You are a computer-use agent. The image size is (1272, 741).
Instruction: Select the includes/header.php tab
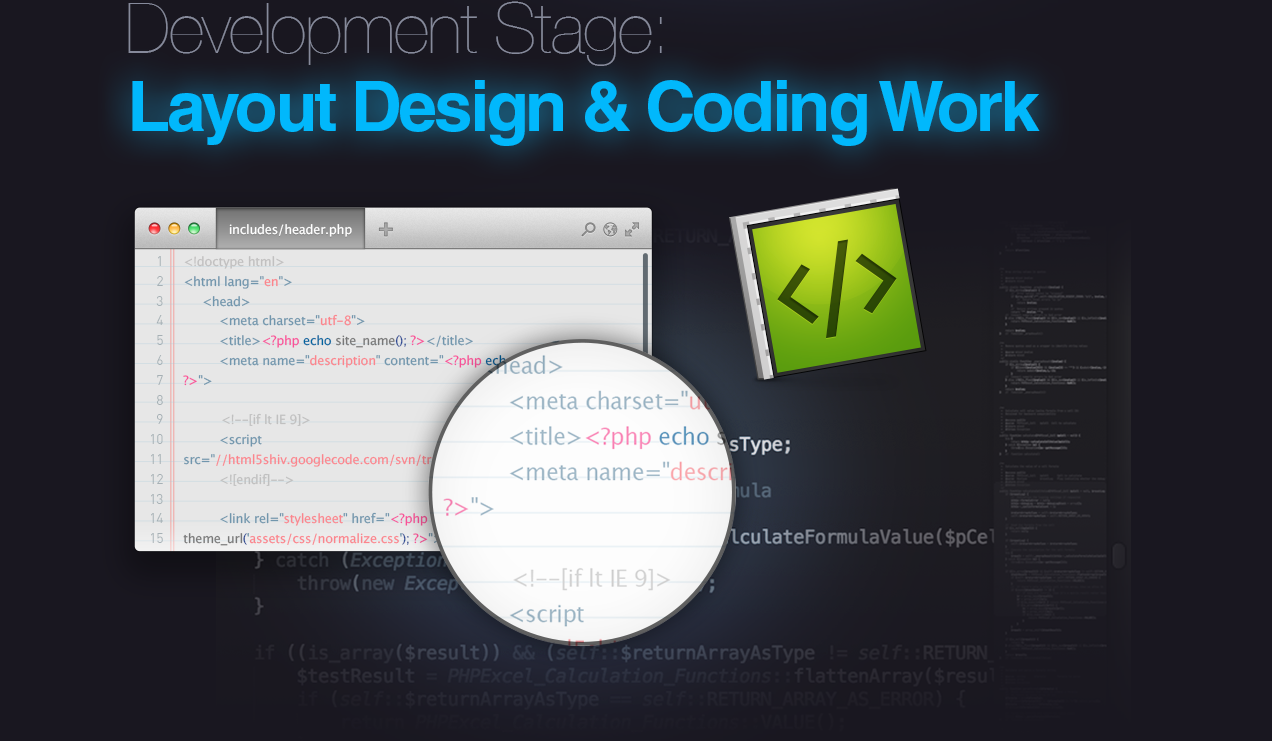(290, 229)
